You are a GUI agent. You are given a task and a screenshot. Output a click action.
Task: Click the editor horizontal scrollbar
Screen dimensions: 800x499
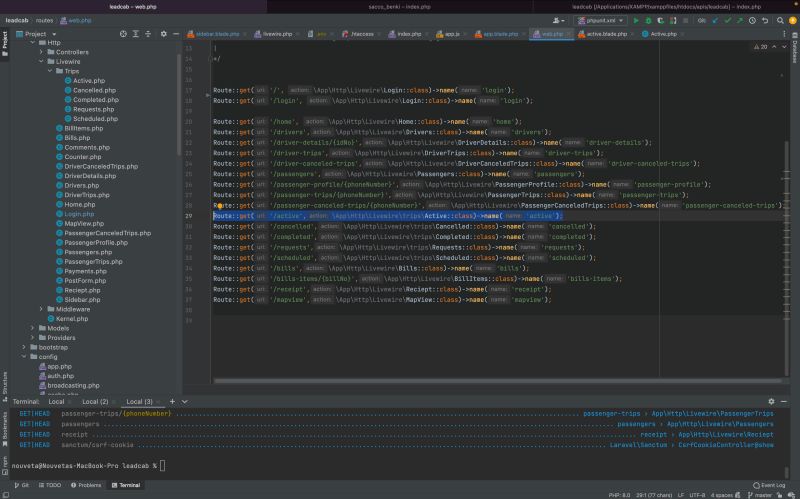coord(497,381)
